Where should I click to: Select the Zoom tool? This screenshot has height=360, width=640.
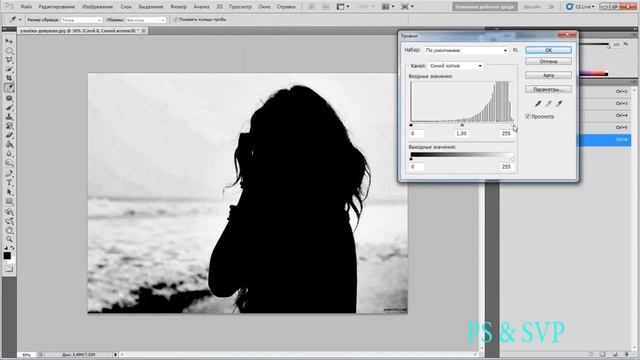click(x=9, y=239)
